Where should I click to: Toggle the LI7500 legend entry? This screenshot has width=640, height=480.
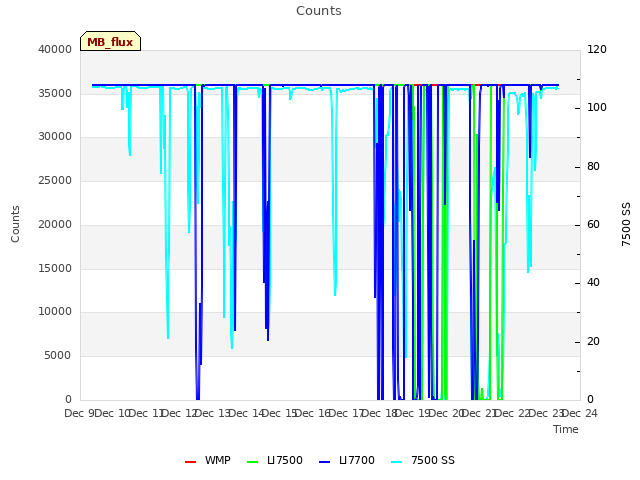[x=275, y=460]
